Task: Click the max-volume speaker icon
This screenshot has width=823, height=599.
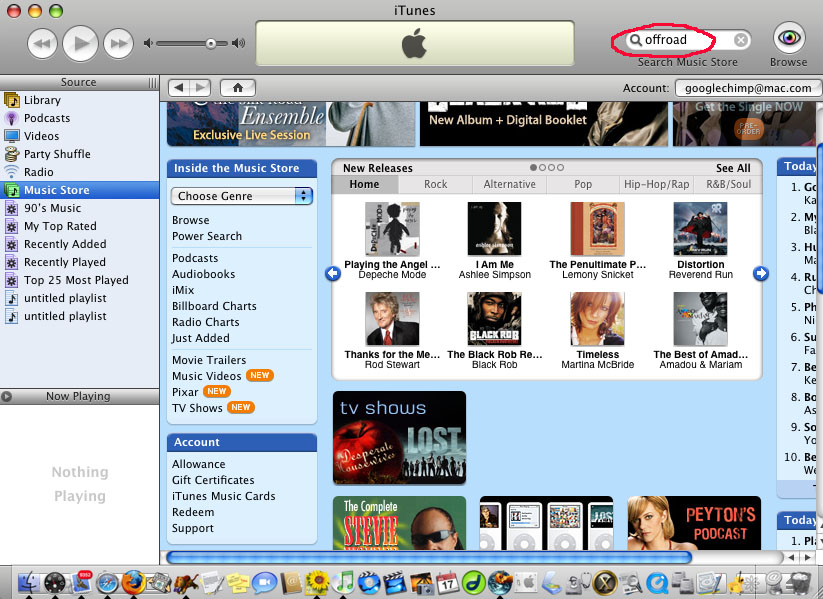Action: click(239, 43)
